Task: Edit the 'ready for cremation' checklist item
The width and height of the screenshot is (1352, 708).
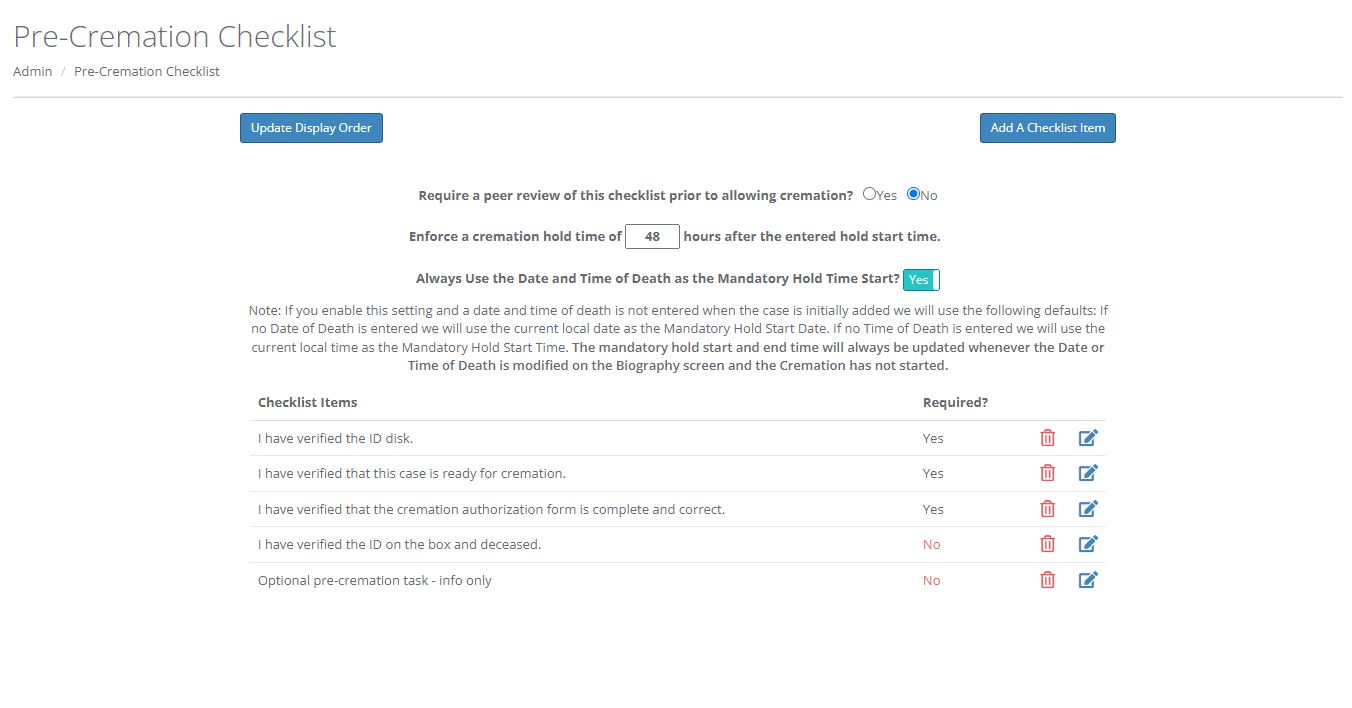Action: pyautogui.click(x=1088, y=472)
